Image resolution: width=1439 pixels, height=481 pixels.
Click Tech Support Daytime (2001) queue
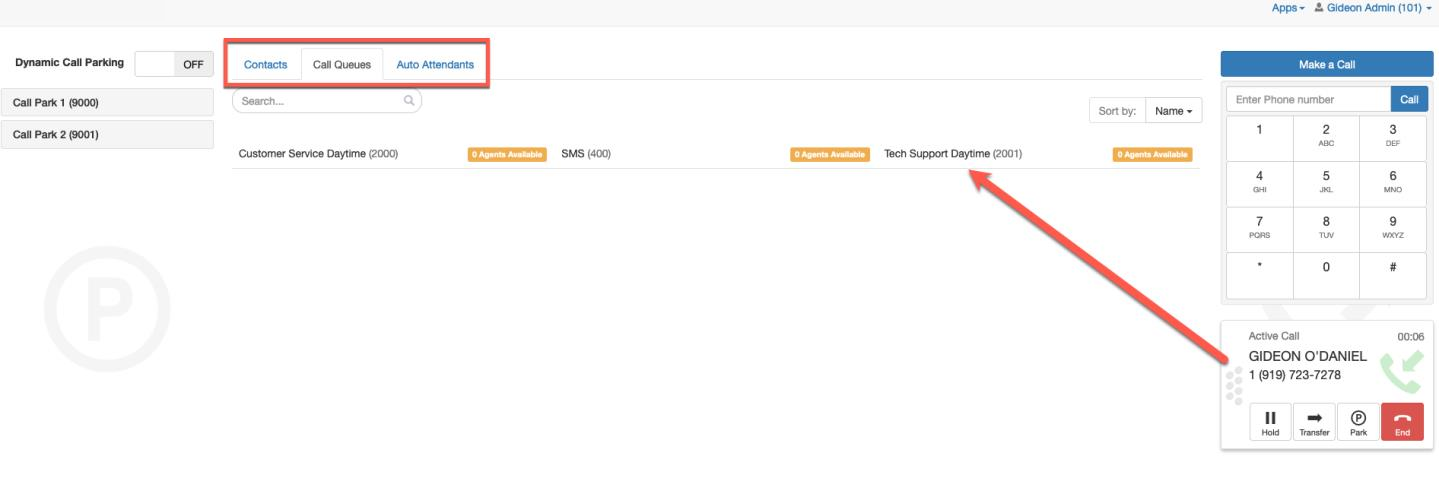tap(953, 154)
